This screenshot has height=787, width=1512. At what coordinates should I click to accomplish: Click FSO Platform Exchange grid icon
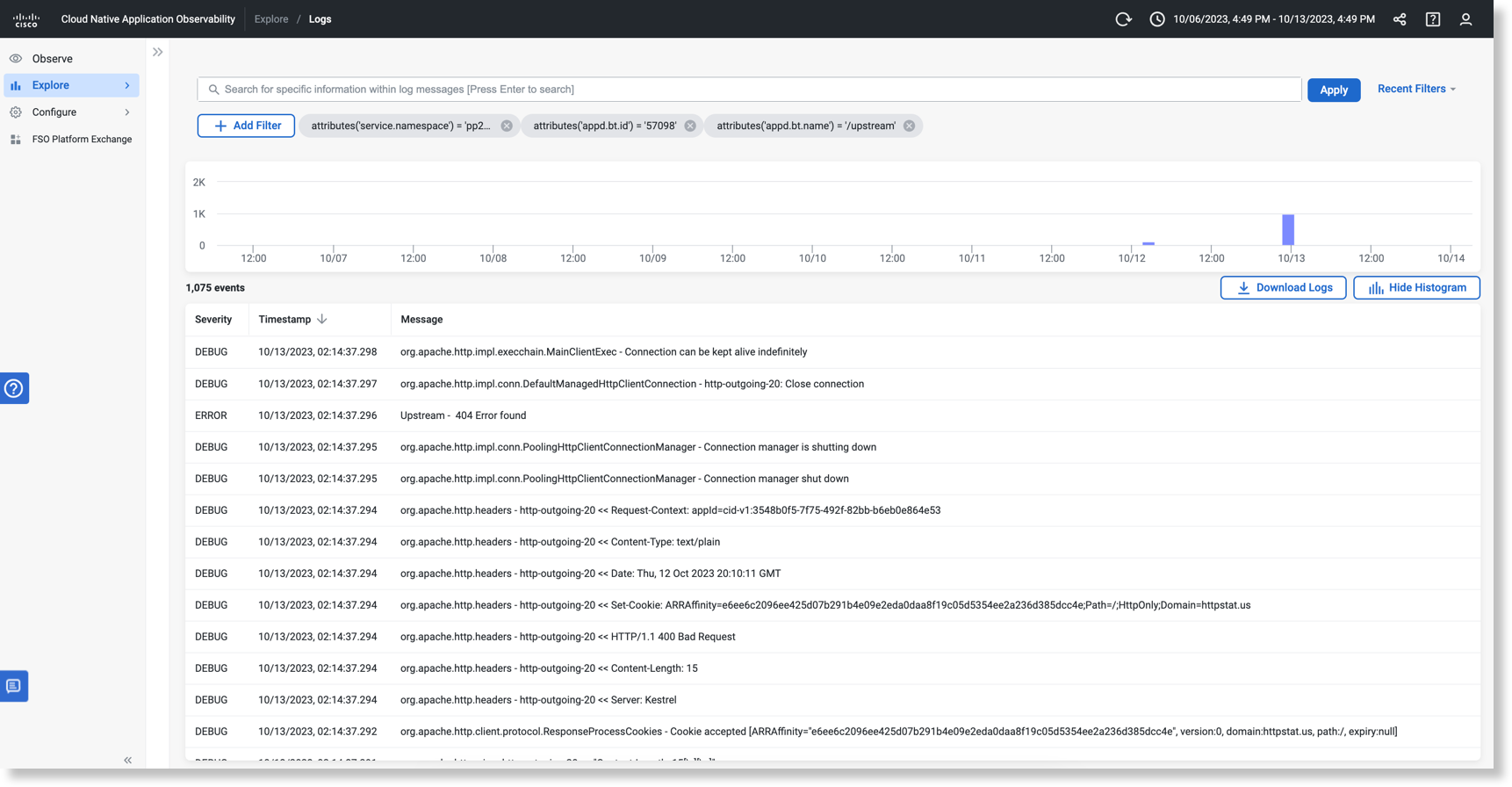click(x=16, y=140)
